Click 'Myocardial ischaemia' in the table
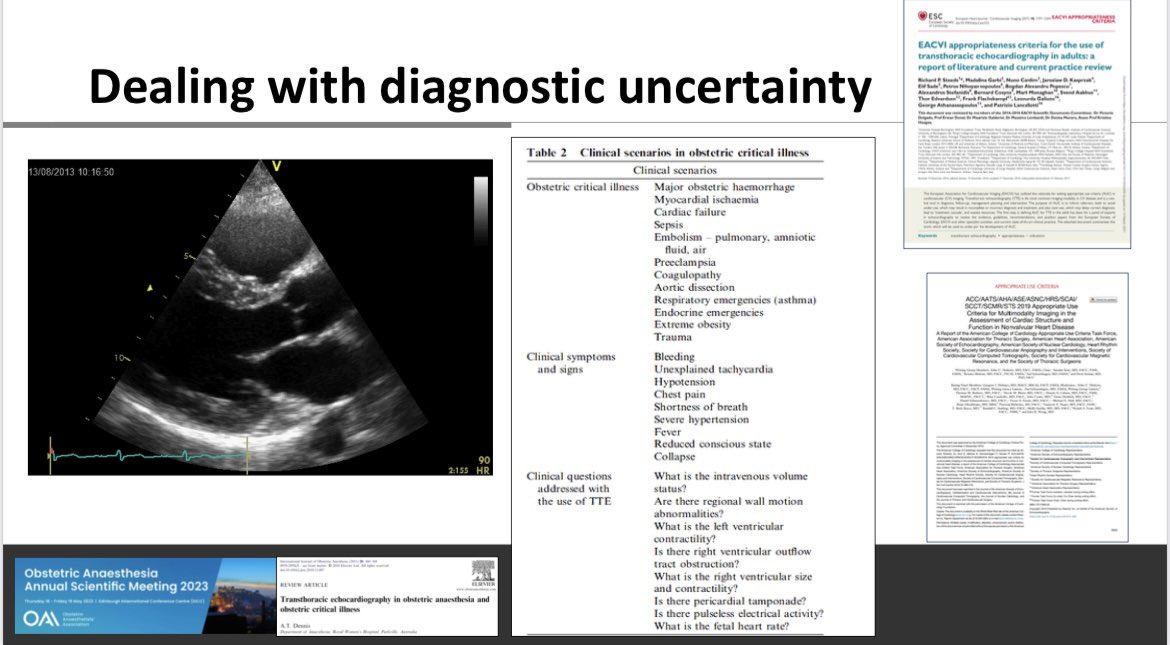Screen dimensions: 1170x645 (707, 199)
